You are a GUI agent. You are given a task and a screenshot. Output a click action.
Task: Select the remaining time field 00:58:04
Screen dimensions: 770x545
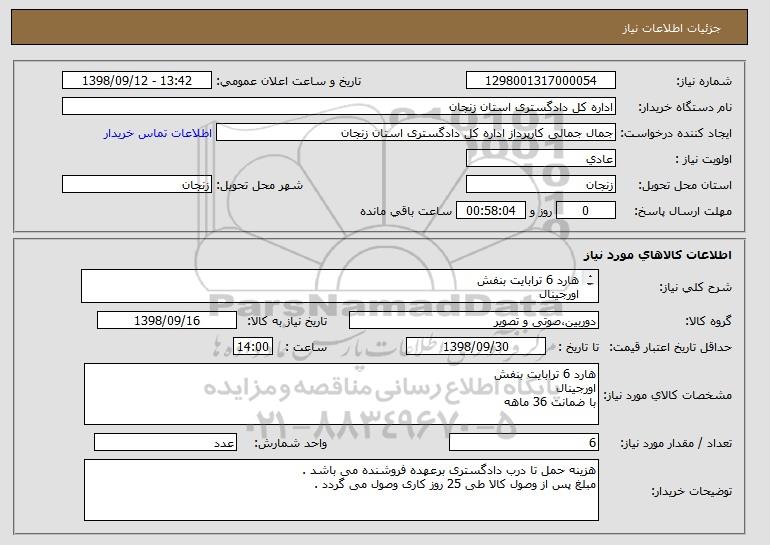[491, 211]
